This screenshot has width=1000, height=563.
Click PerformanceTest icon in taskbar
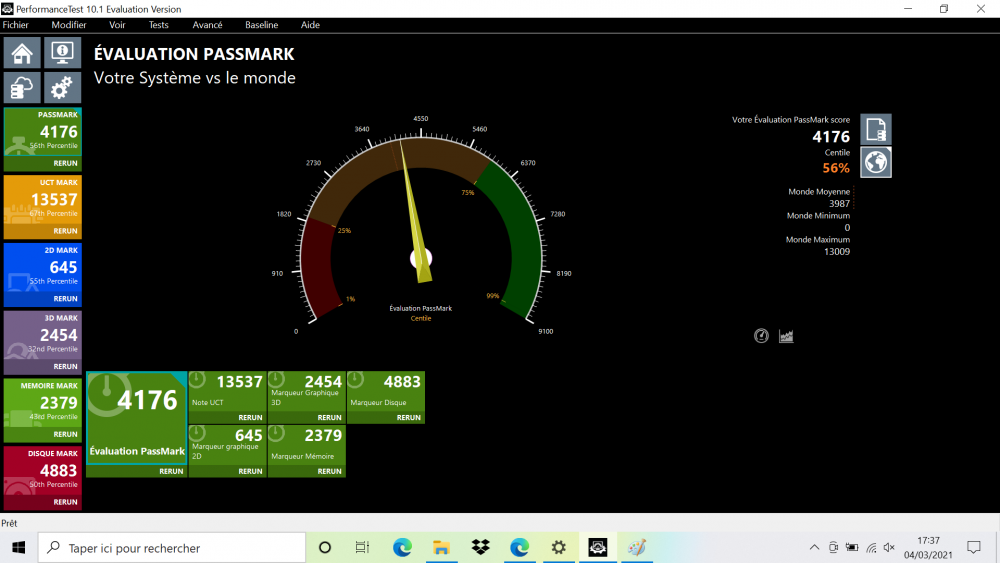pos(598,548)
